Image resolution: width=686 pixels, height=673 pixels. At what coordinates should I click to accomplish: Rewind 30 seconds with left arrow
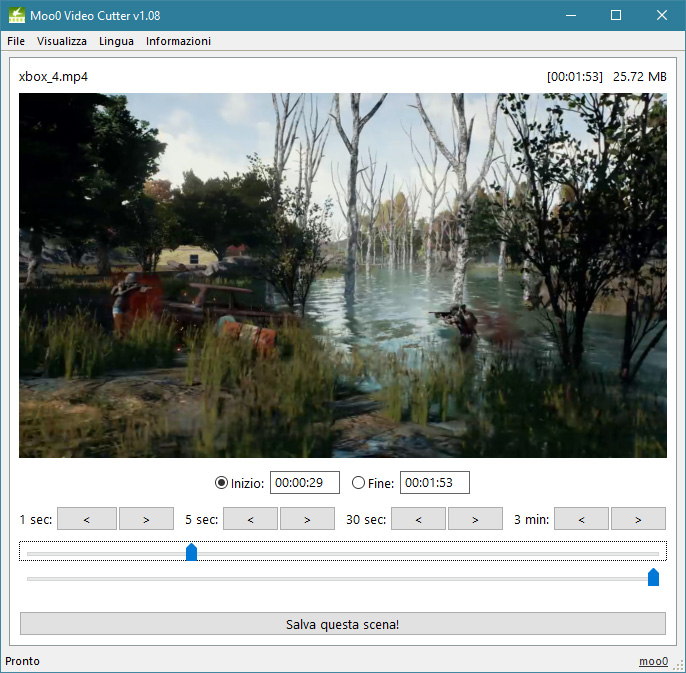point(418,519)
